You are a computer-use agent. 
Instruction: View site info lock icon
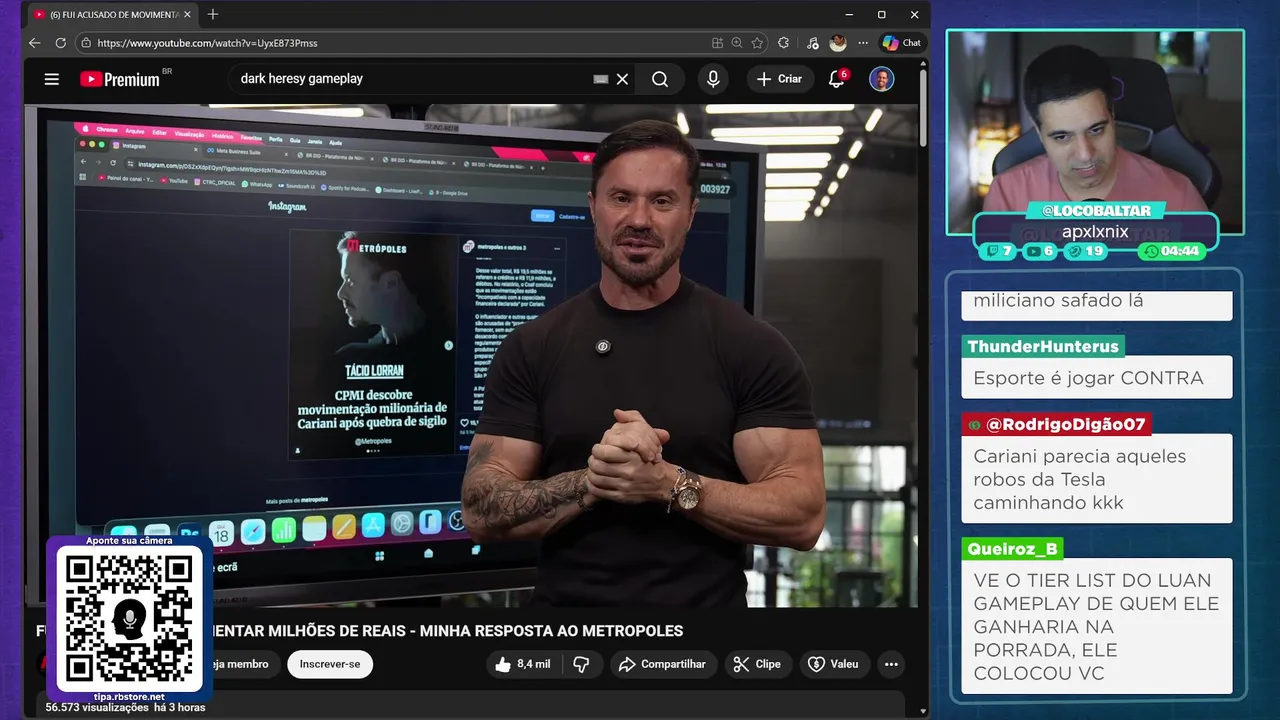click(86, 43)
